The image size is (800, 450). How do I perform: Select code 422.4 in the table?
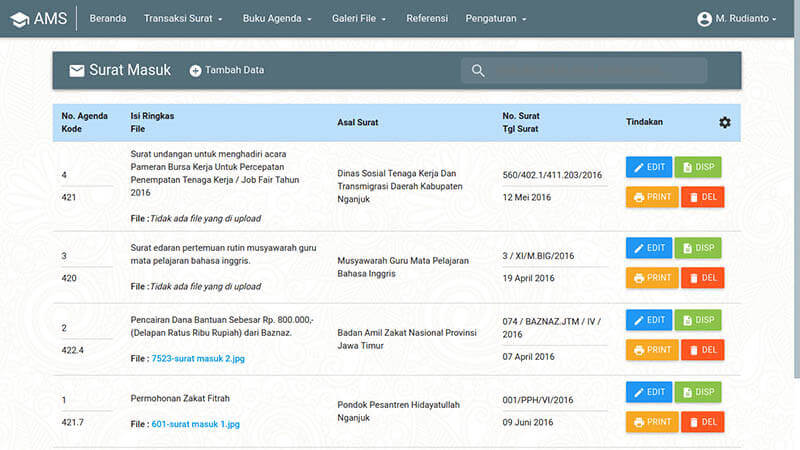coord(72,351)
